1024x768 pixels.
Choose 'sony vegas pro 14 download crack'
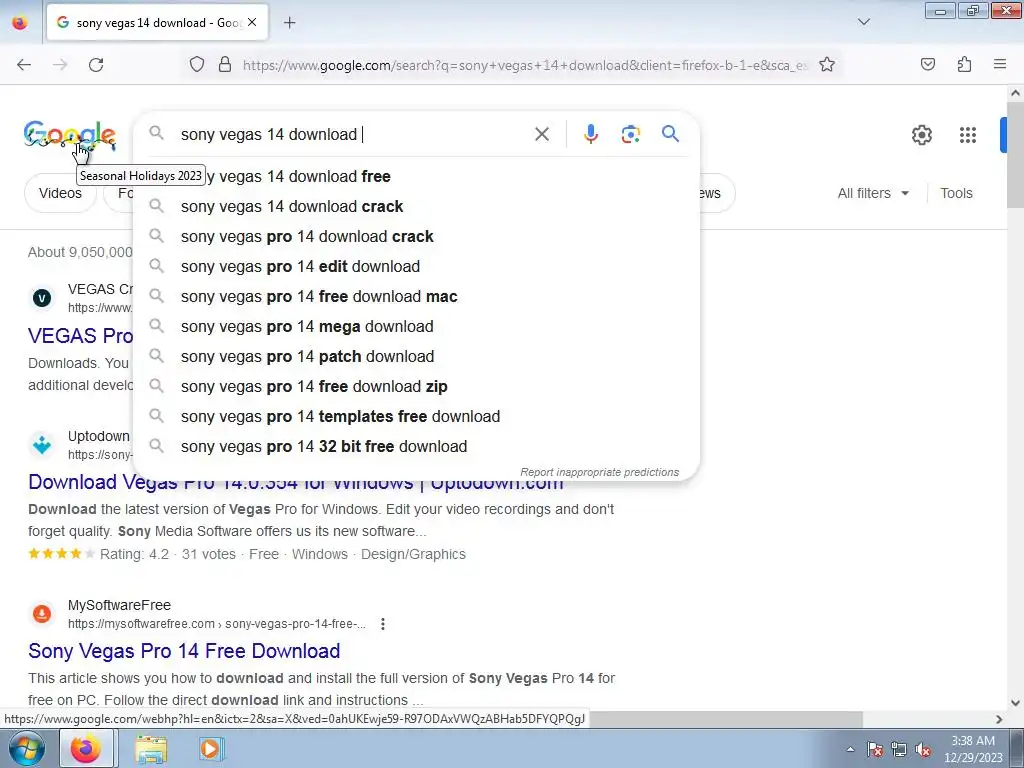416,236
